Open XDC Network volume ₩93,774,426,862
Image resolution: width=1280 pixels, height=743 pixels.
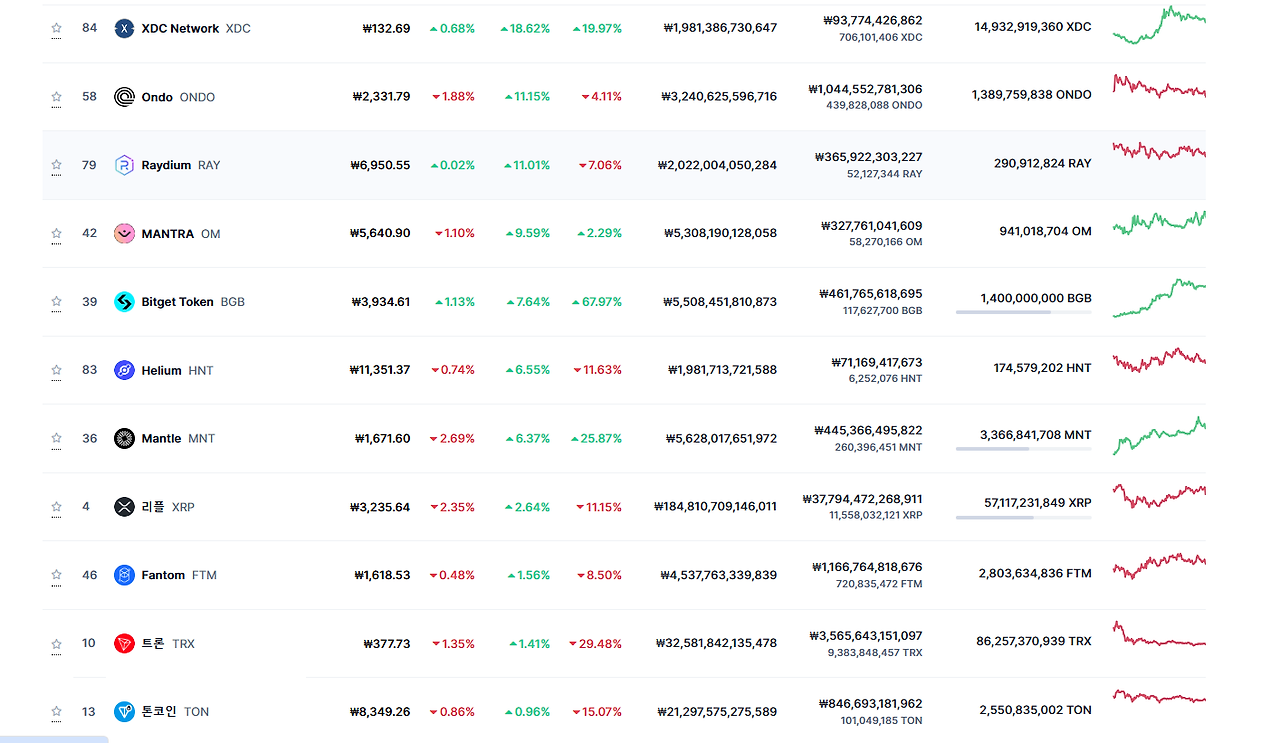(873, 20)
